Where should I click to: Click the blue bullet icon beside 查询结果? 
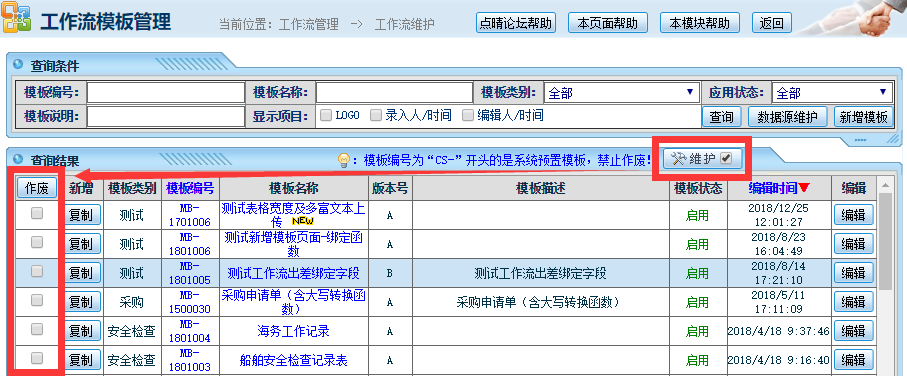coord(18,159)
